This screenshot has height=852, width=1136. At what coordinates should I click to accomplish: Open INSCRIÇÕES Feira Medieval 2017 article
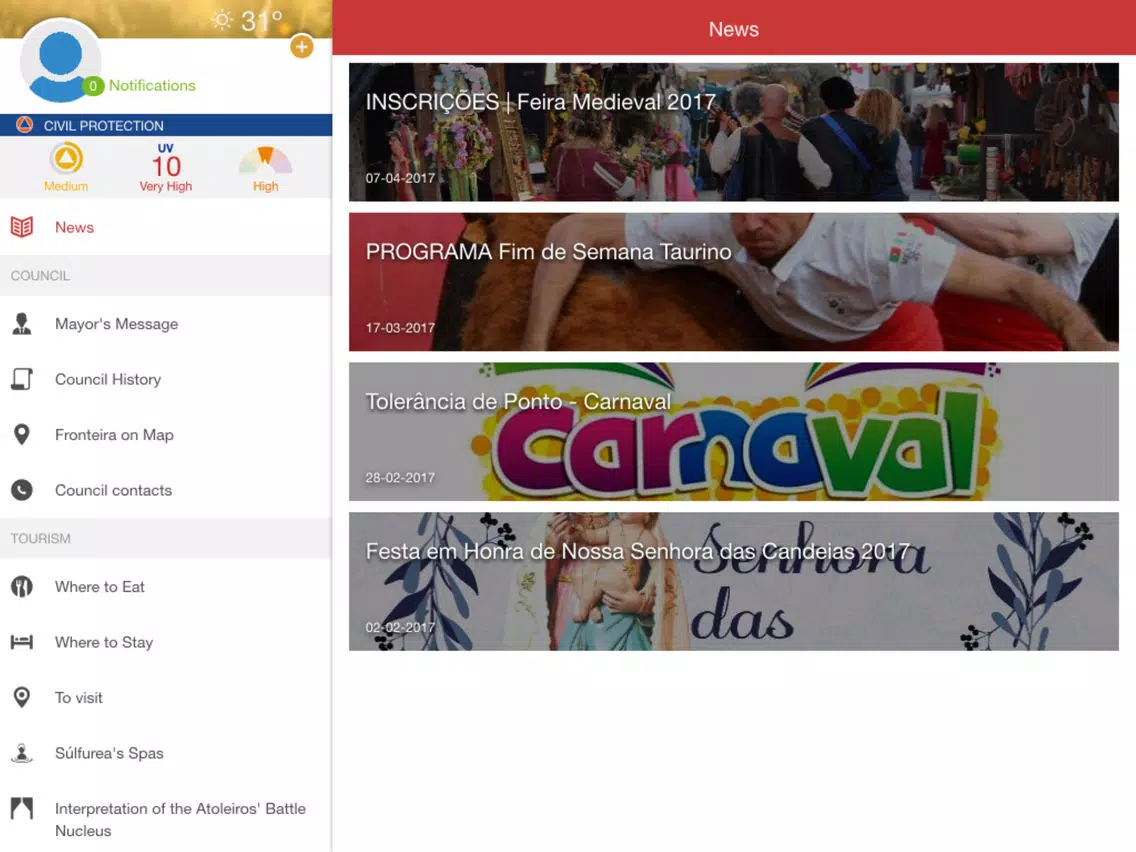pyautogui.click(x=733, y=132)
